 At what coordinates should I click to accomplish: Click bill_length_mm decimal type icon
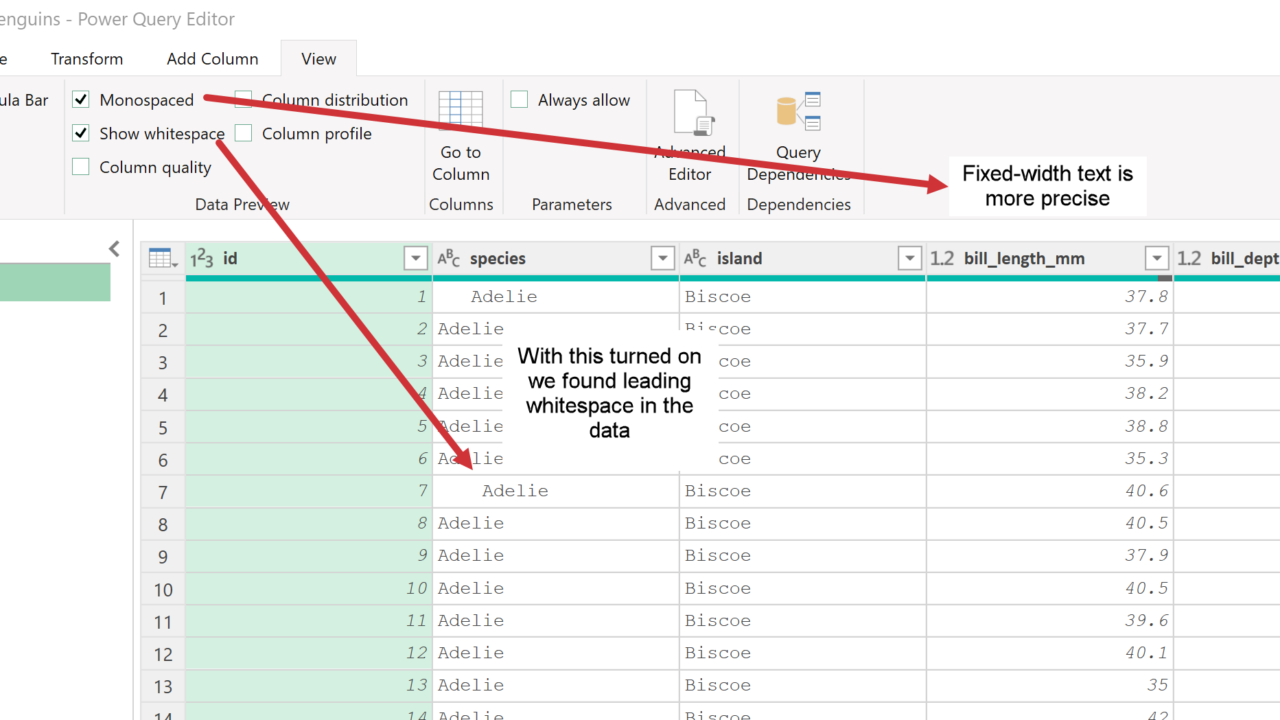coord(942,259)
